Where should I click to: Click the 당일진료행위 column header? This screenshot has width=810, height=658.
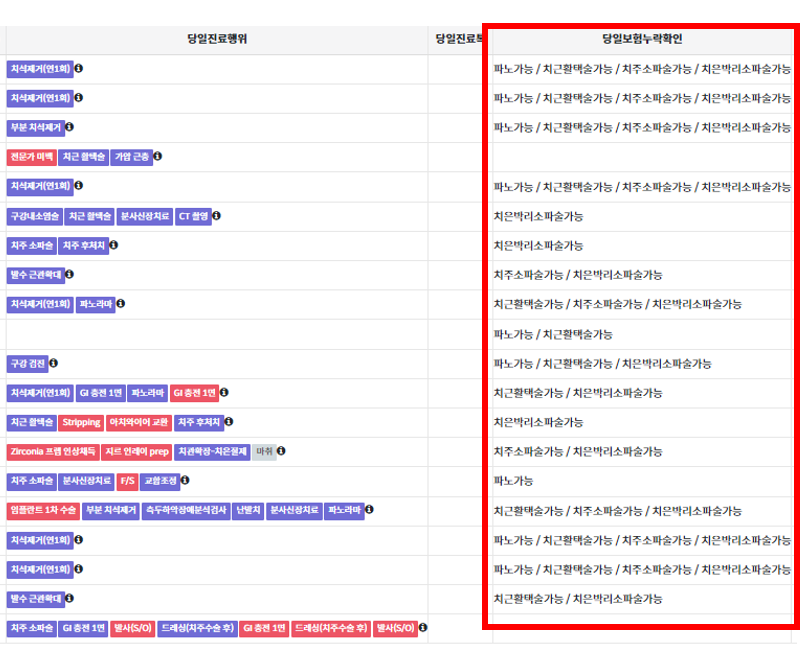[x=217, y=40]
